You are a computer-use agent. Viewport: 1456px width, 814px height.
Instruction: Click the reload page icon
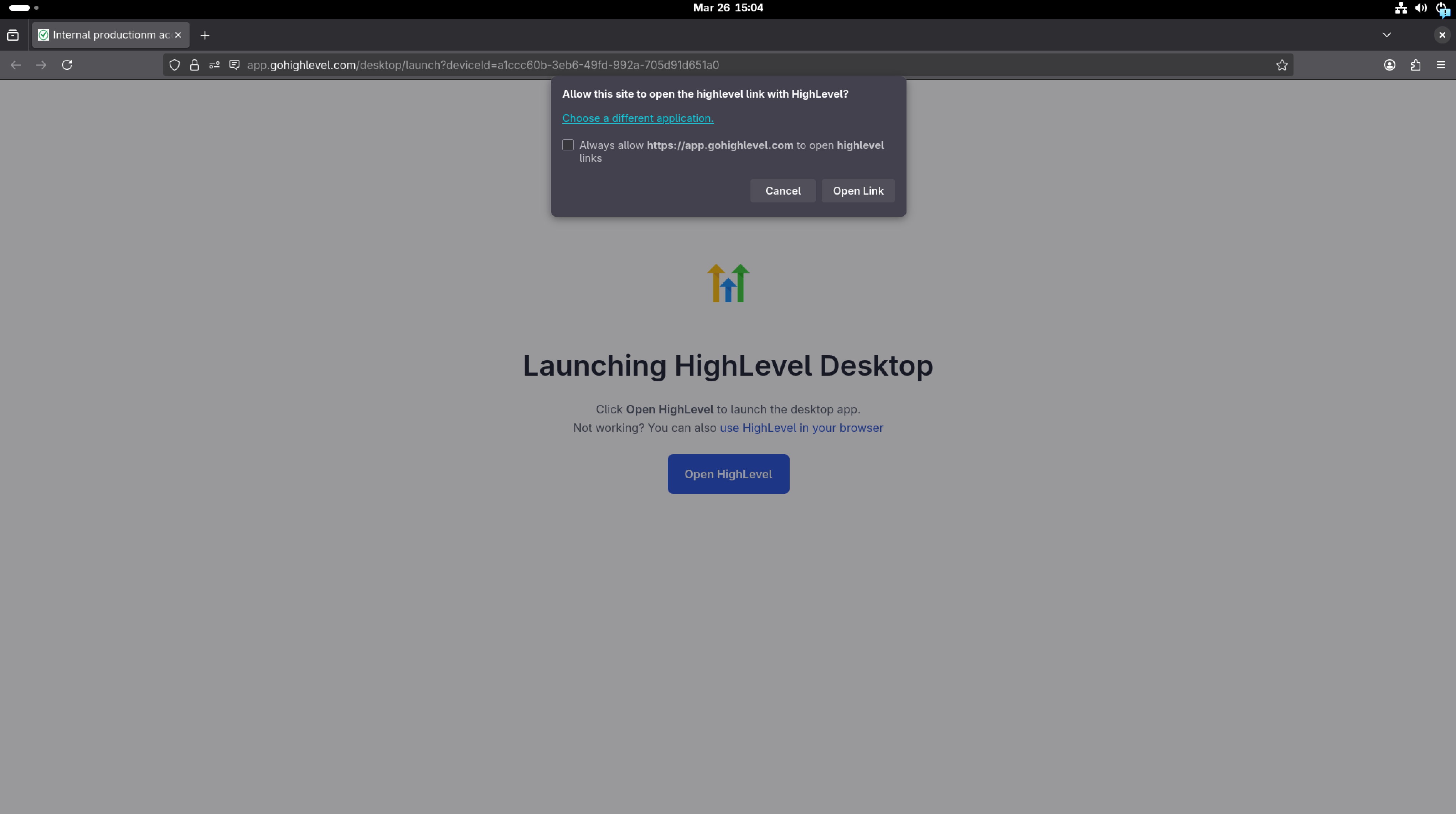[67, 65]
